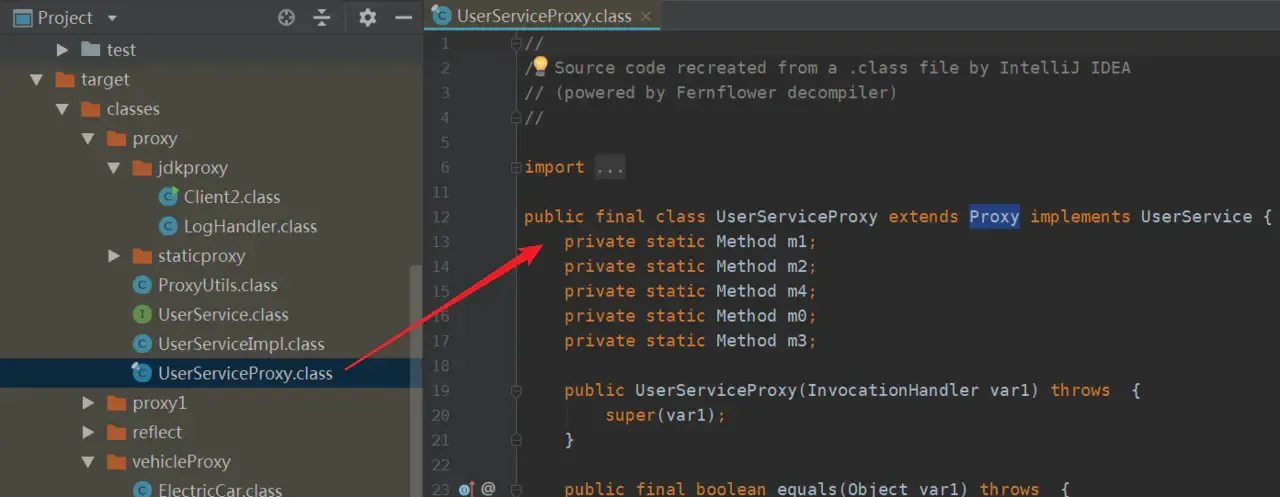Select ElectricCar.class file
The width and height of the screenshot is (1280, 497).
pos(220,490)
